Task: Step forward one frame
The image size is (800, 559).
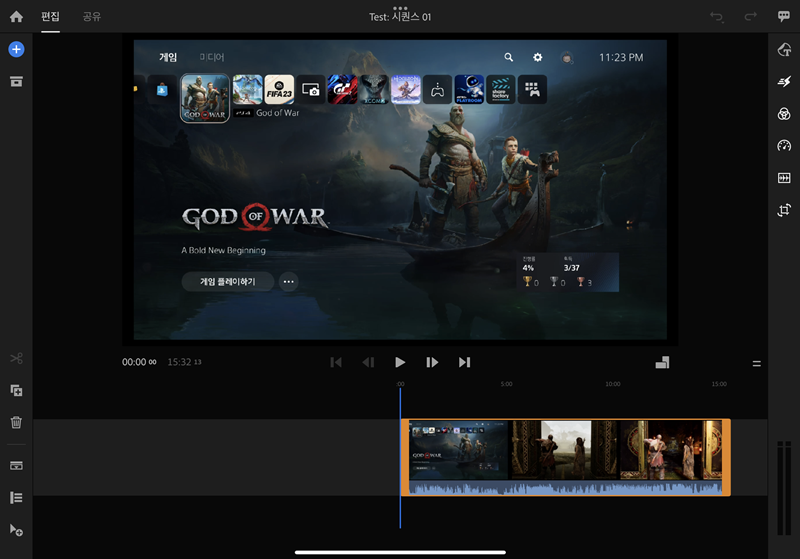Action: pos(432,362)
